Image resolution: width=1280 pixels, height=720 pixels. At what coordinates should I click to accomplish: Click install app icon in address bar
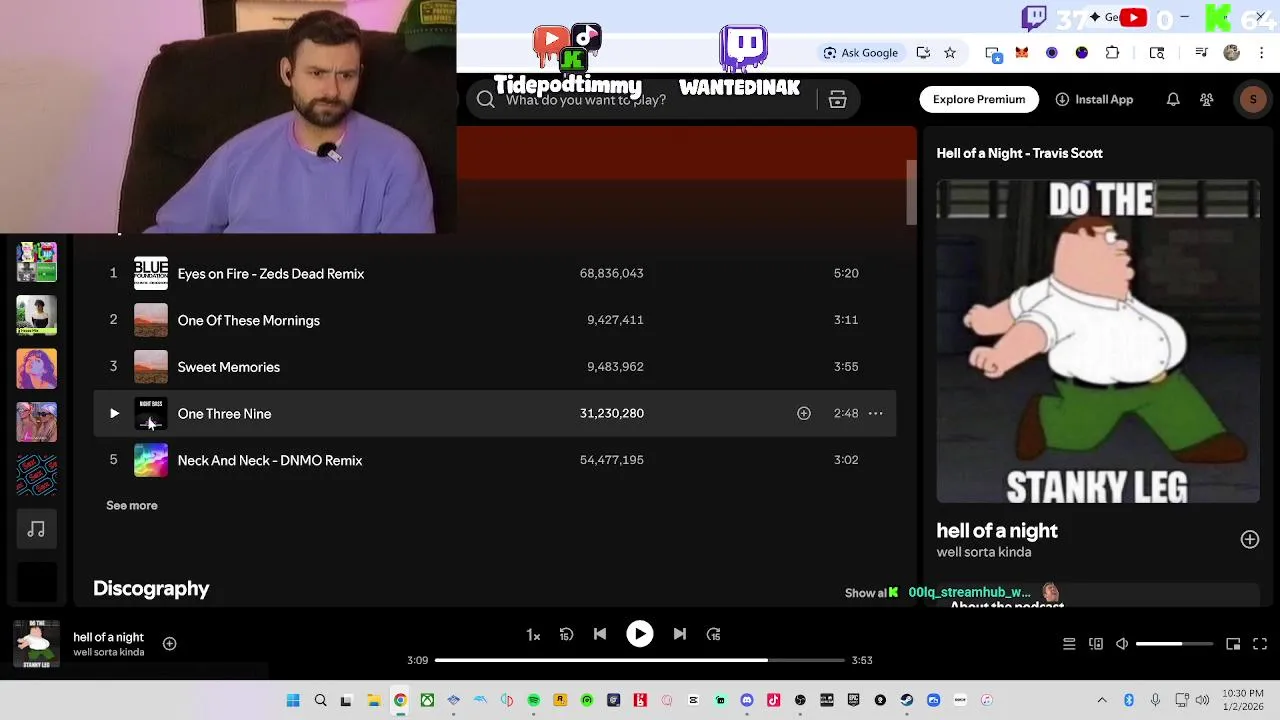[x=923, y=53]
